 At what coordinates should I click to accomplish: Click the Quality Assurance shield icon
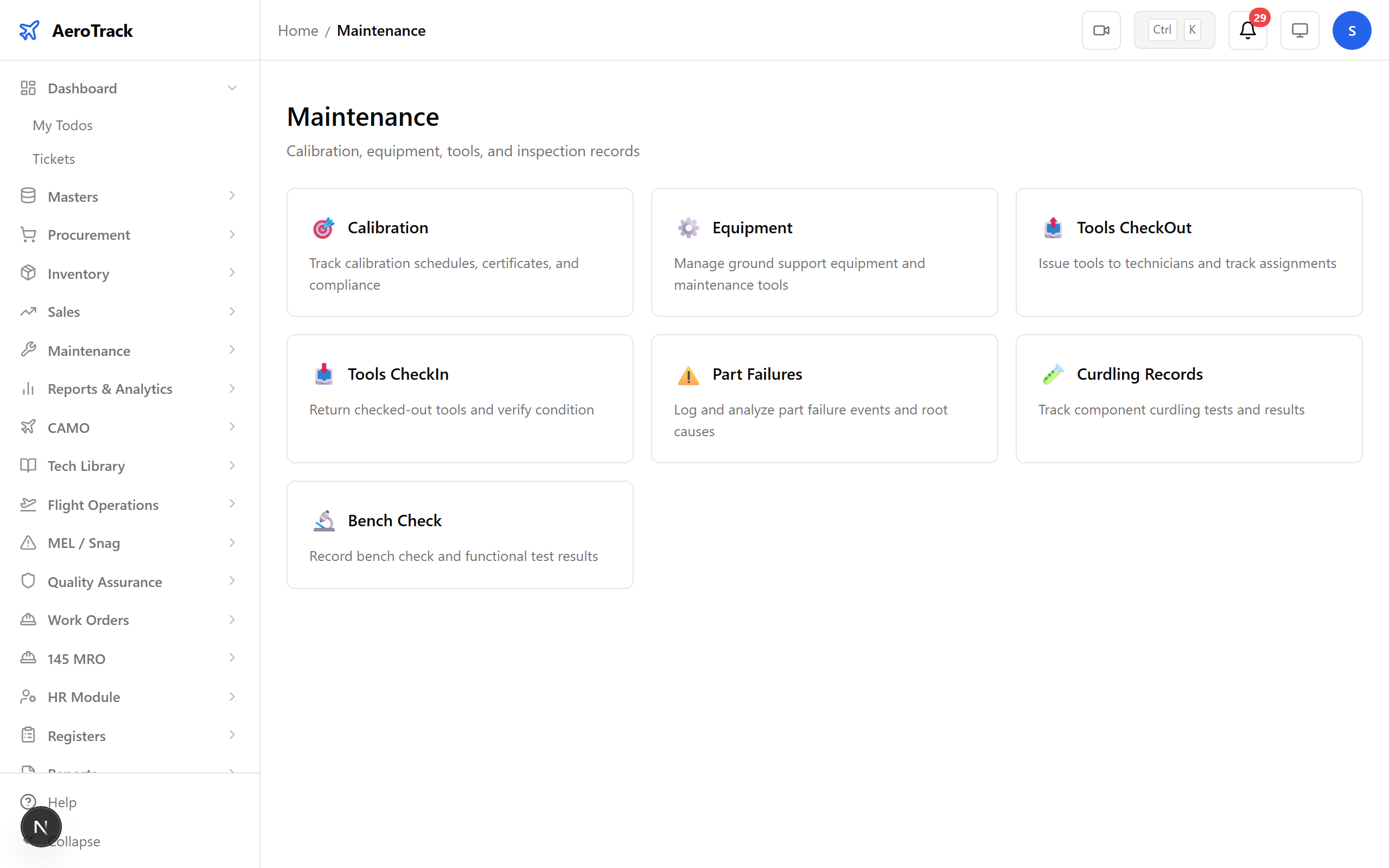[28, 581]
